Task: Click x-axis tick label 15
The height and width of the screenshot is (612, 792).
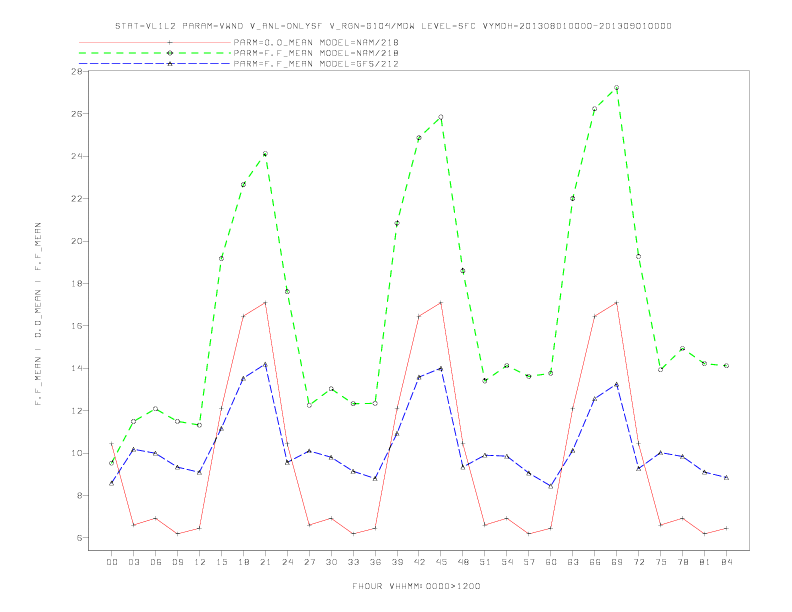Action: click(x=221, y=562)
